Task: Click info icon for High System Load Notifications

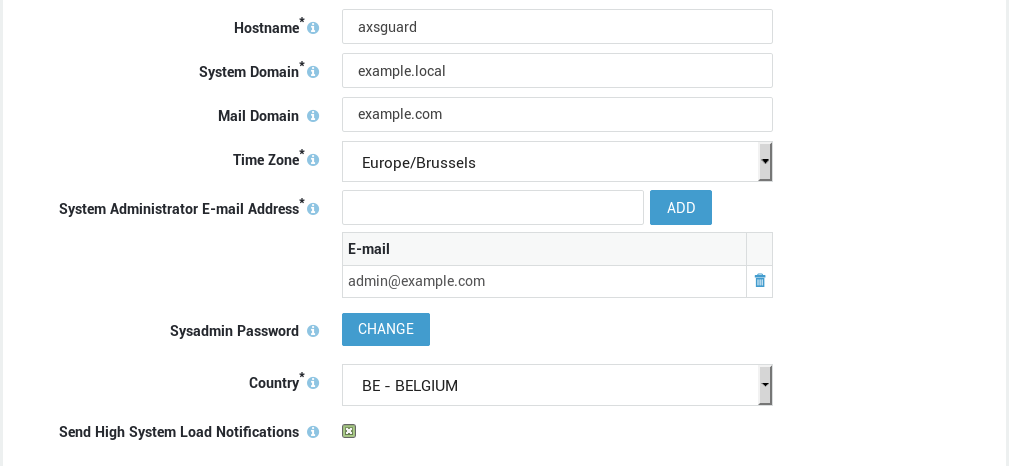Action: tap(313, 432)
